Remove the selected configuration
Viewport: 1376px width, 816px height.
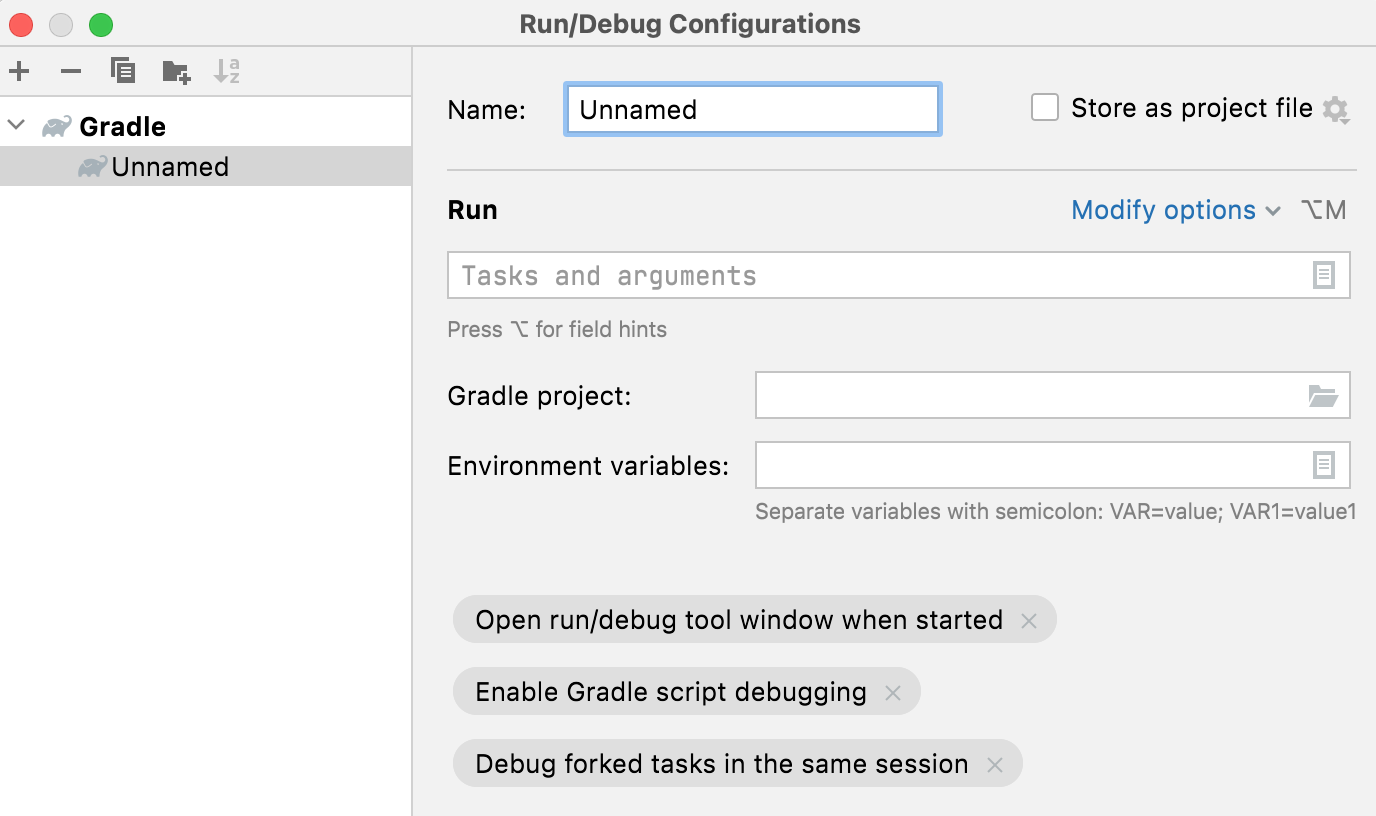(x=69, y=71)
